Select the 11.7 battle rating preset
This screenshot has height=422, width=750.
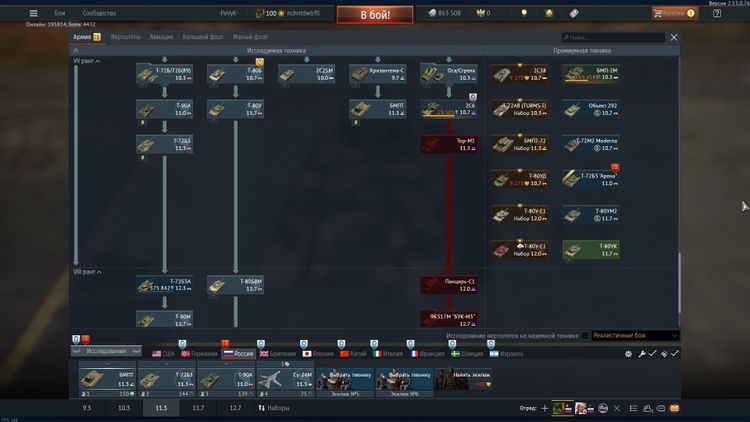[198, 408]
